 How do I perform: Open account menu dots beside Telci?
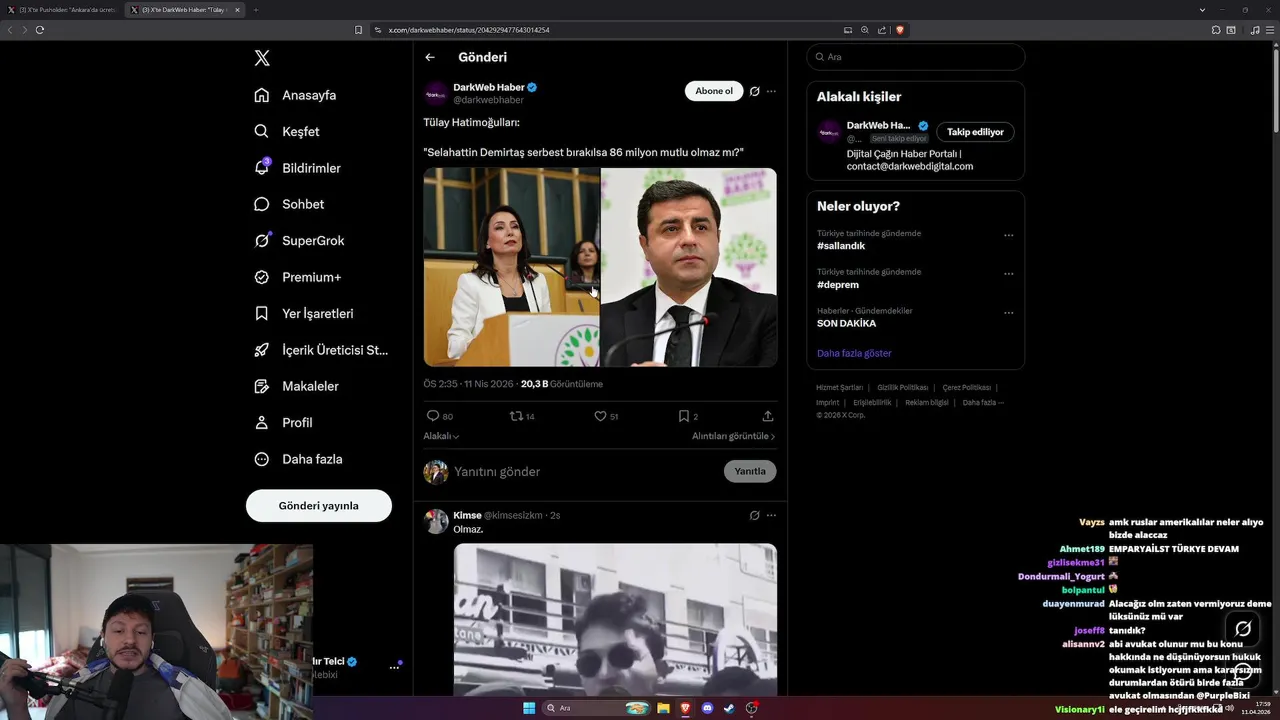pos(394,667)
